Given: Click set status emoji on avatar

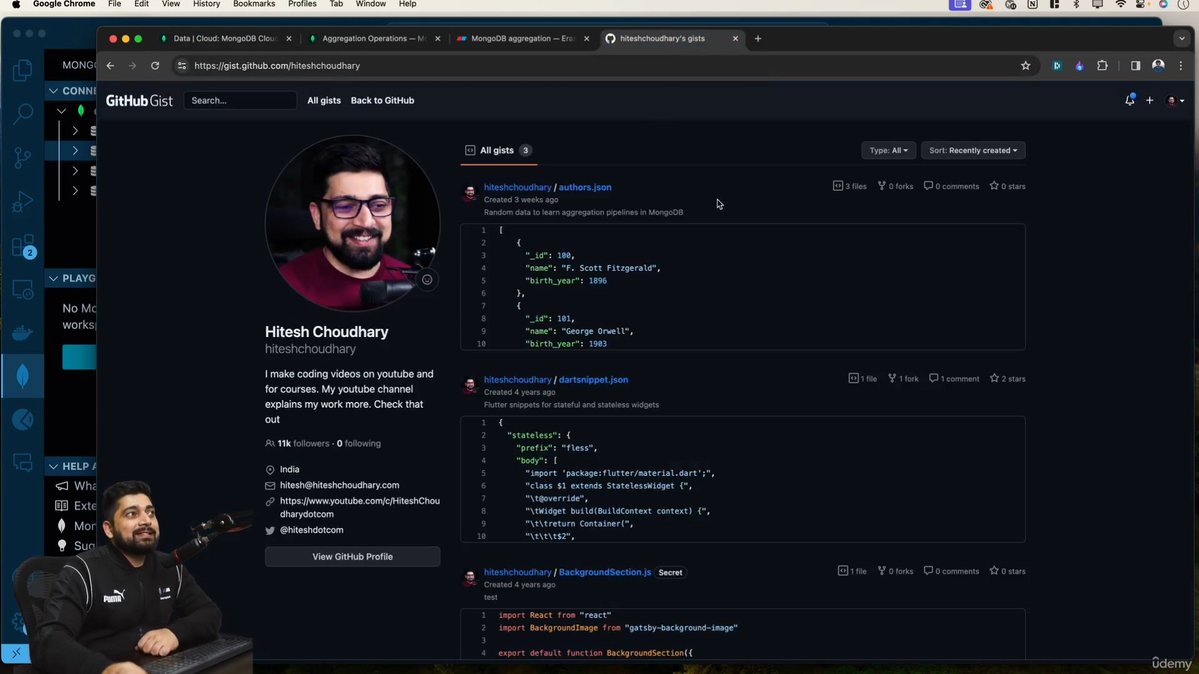Looking at the screenshot, I should (x=427, y=279).
